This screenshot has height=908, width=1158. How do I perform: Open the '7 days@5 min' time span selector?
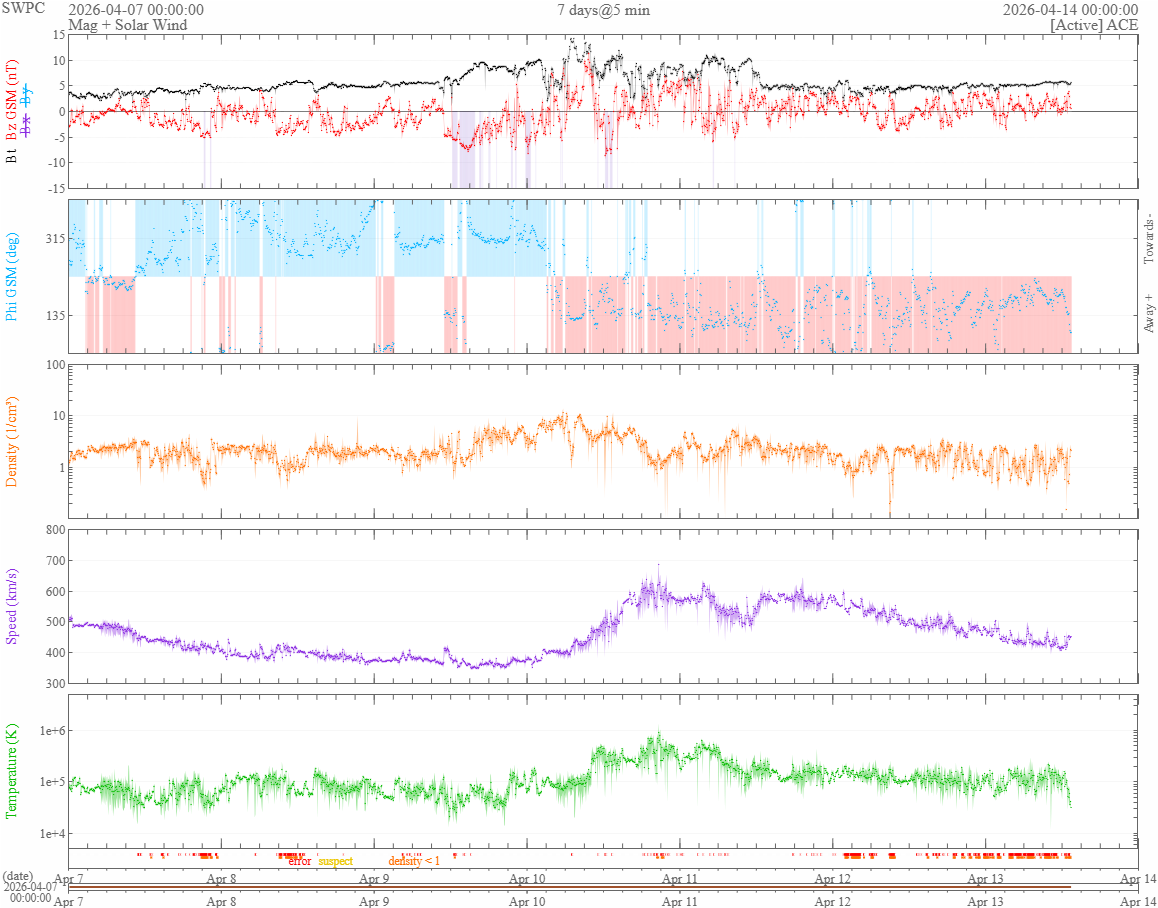pyautogui.click(x=603, y=10)
